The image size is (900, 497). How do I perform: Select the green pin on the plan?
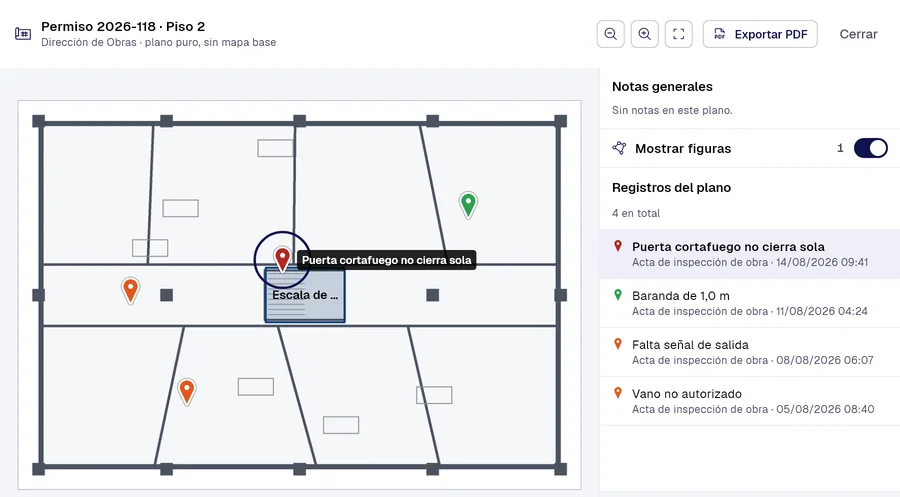(x=468, y=205)
